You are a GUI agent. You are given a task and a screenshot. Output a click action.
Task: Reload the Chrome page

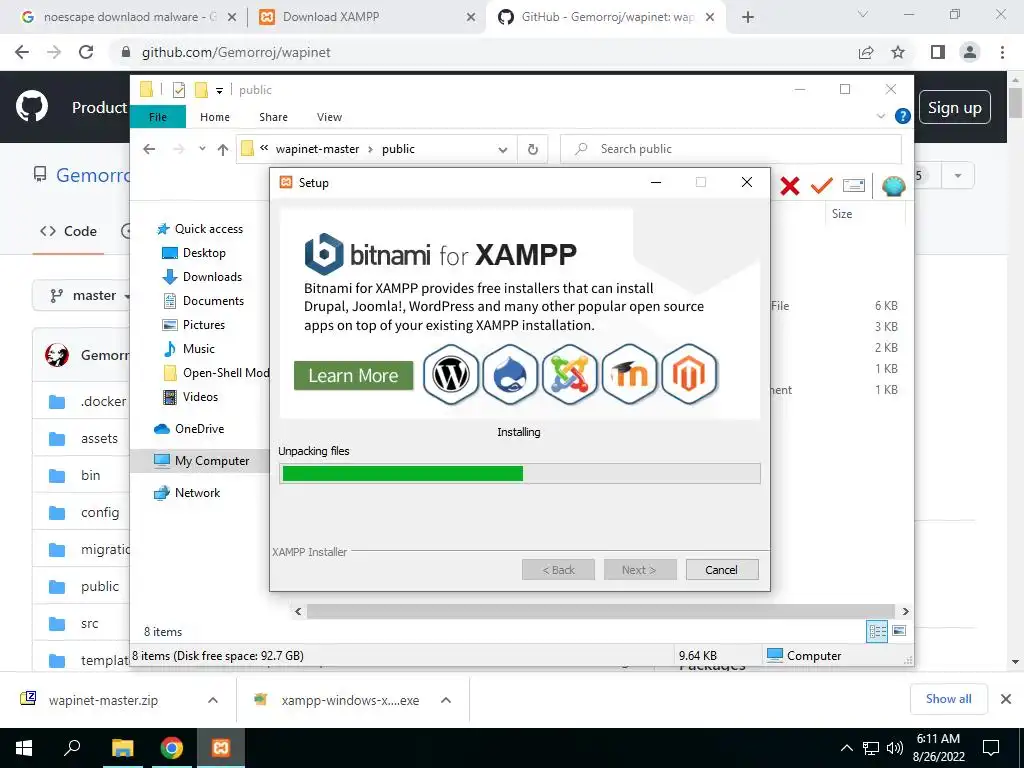coord(86,52)
